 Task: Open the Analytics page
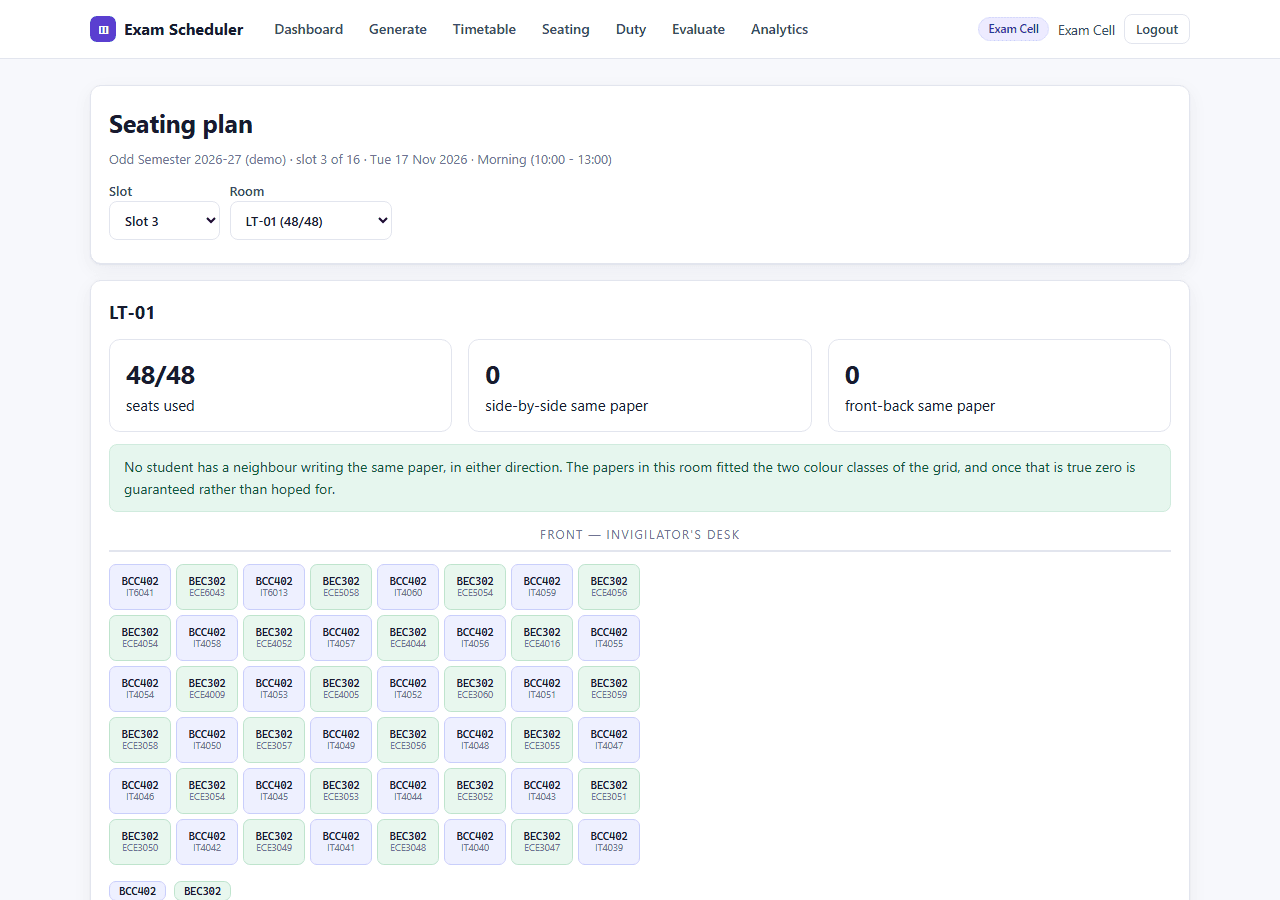[x=780, y=29]
